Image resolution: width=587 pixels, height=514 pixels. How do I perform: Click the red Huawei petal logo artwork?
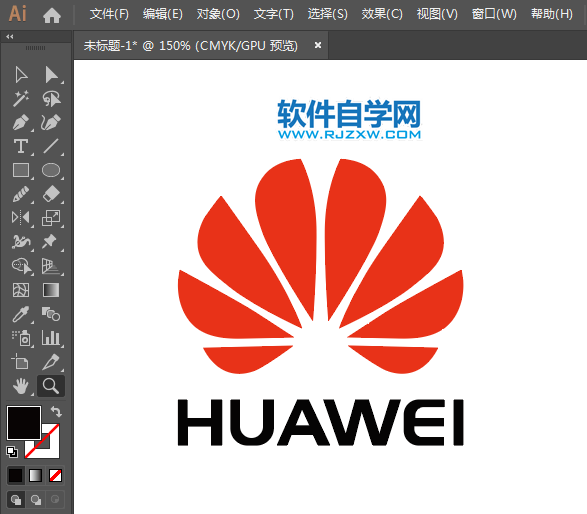pyautogui.click(x=320, y=266)
